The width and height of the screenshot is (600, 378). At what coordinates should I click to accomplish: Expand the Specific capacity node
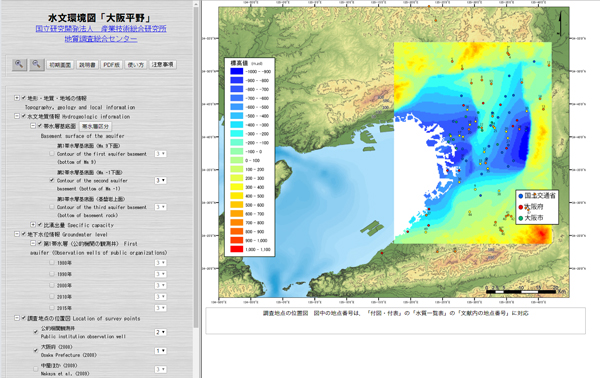pos(33,225)
